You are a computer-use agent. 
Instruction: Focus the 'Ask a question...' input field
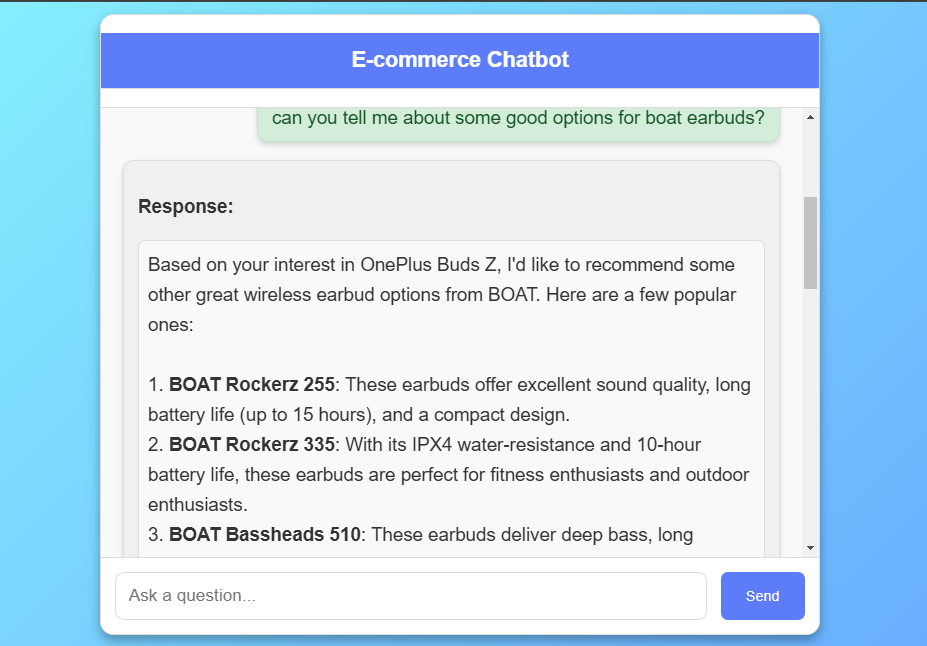[x=410, y=596]
